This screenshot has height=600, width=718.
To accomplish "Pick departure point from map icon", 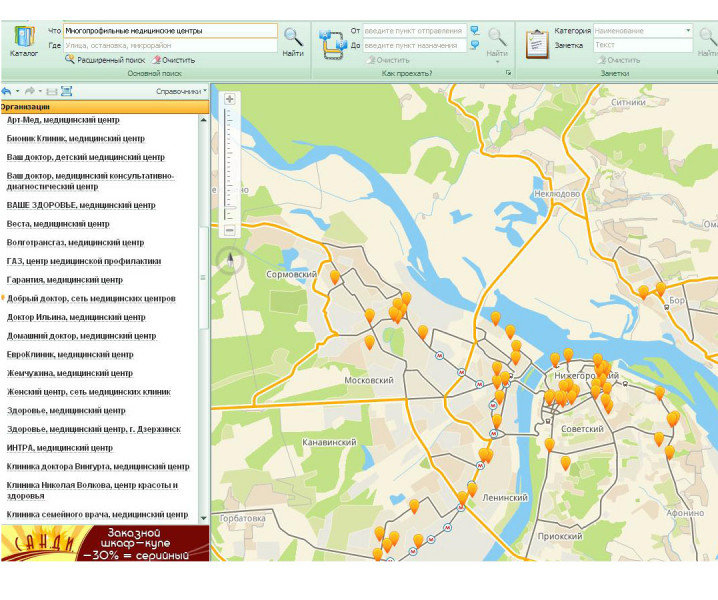I will 474,31.
